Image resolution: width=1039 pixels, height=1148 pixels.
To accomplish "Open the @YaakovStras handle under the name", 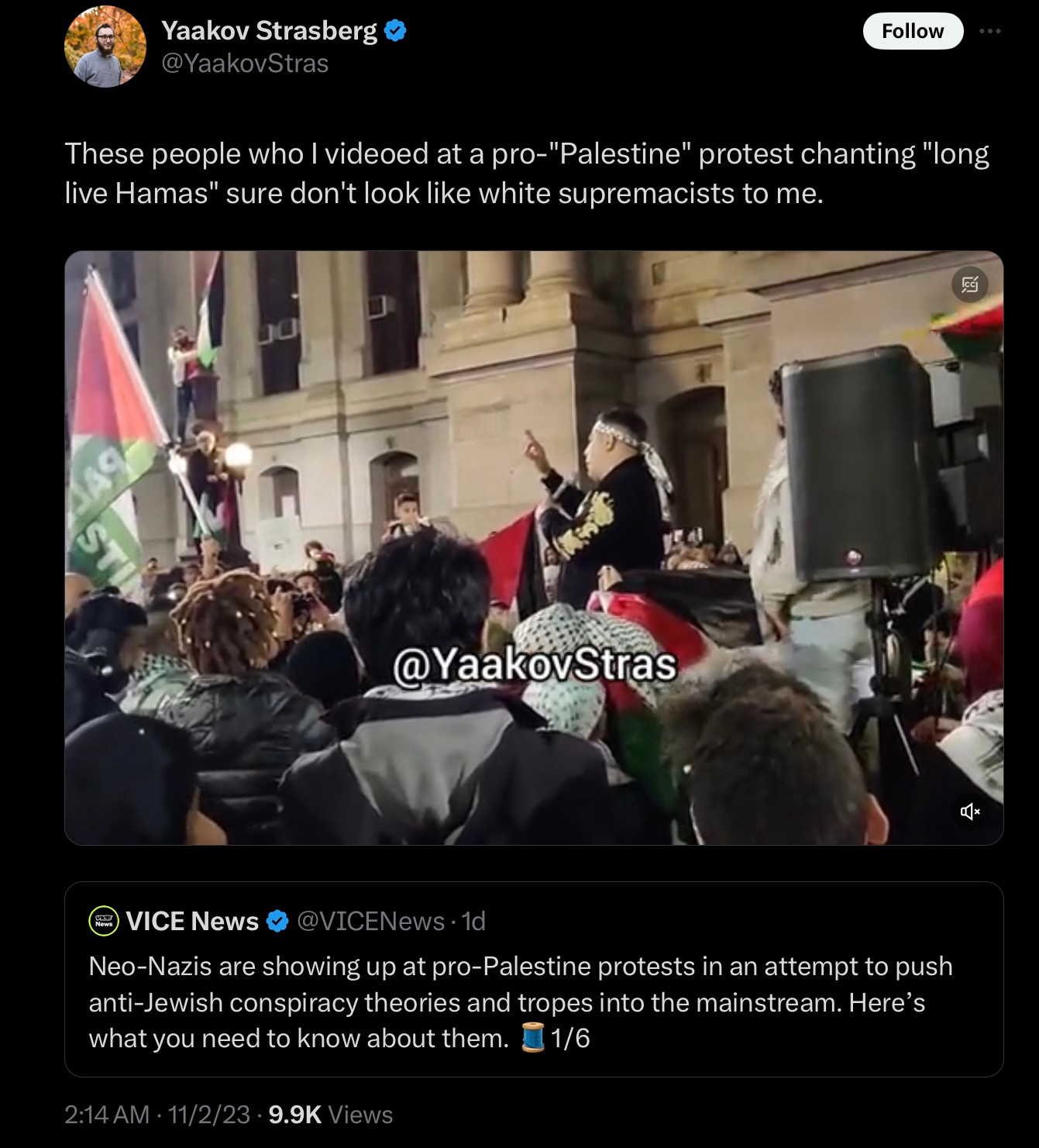I will 245,63.
